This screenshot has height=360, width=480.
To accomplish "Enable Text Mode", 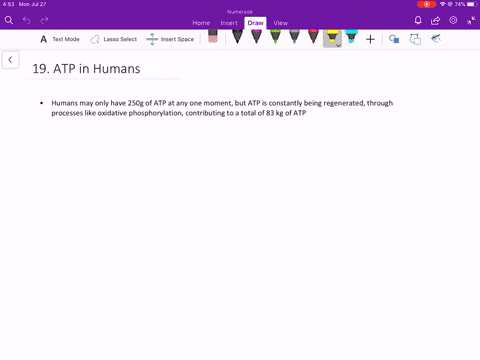I will pyautogui.click(x=60, y=39).
